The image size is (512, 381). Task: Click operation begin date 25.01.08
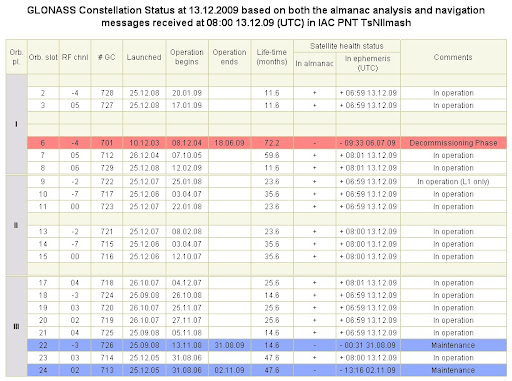point(187,182)
